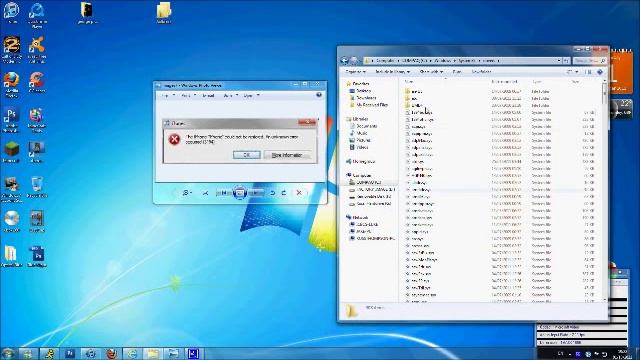Click More Information in iTunes dialog
The image size is (640, 360).
287,155
